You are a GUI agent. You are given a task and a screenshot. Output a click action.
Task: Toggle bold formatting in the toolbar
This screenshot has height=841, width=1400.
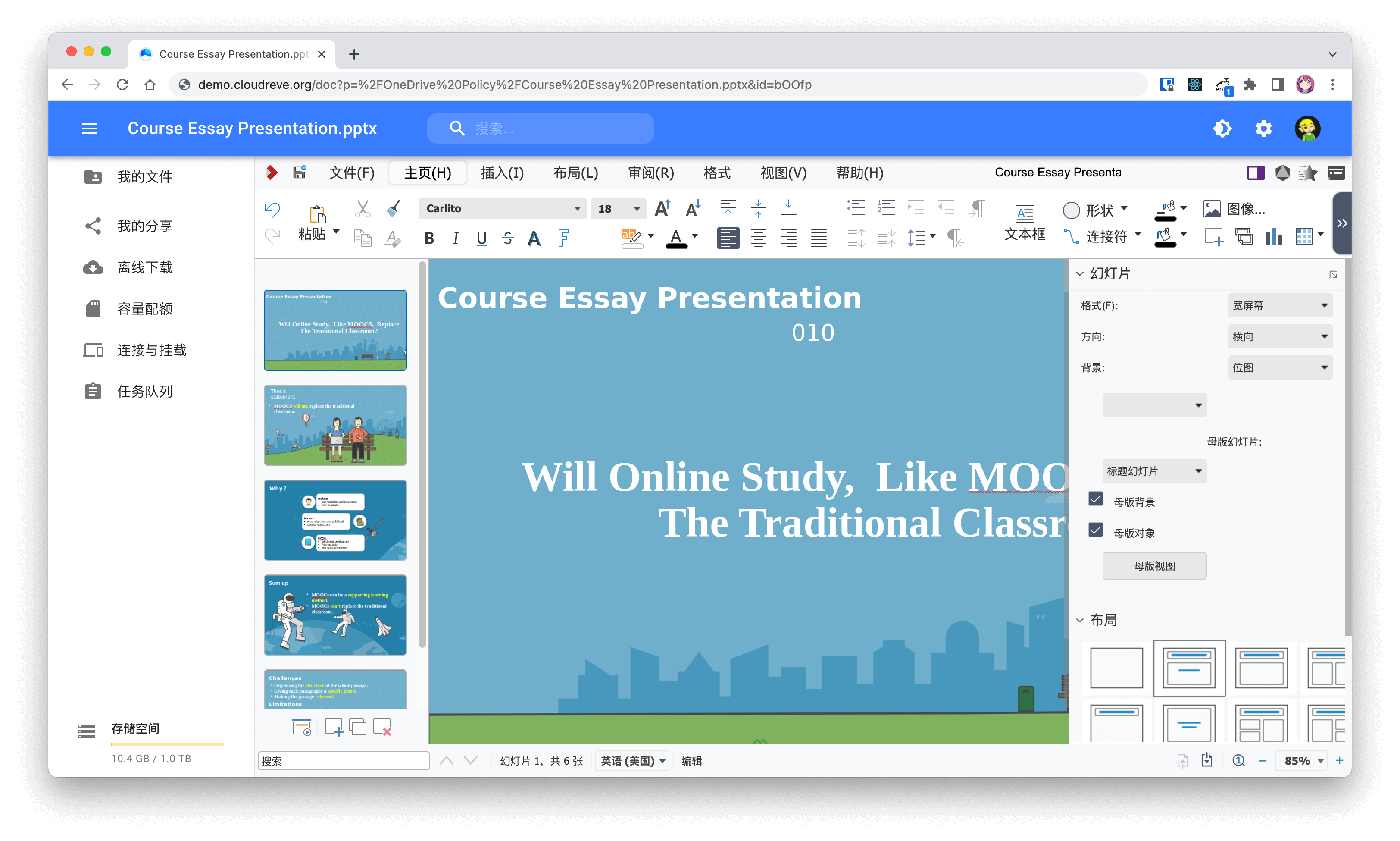point(429,238)
